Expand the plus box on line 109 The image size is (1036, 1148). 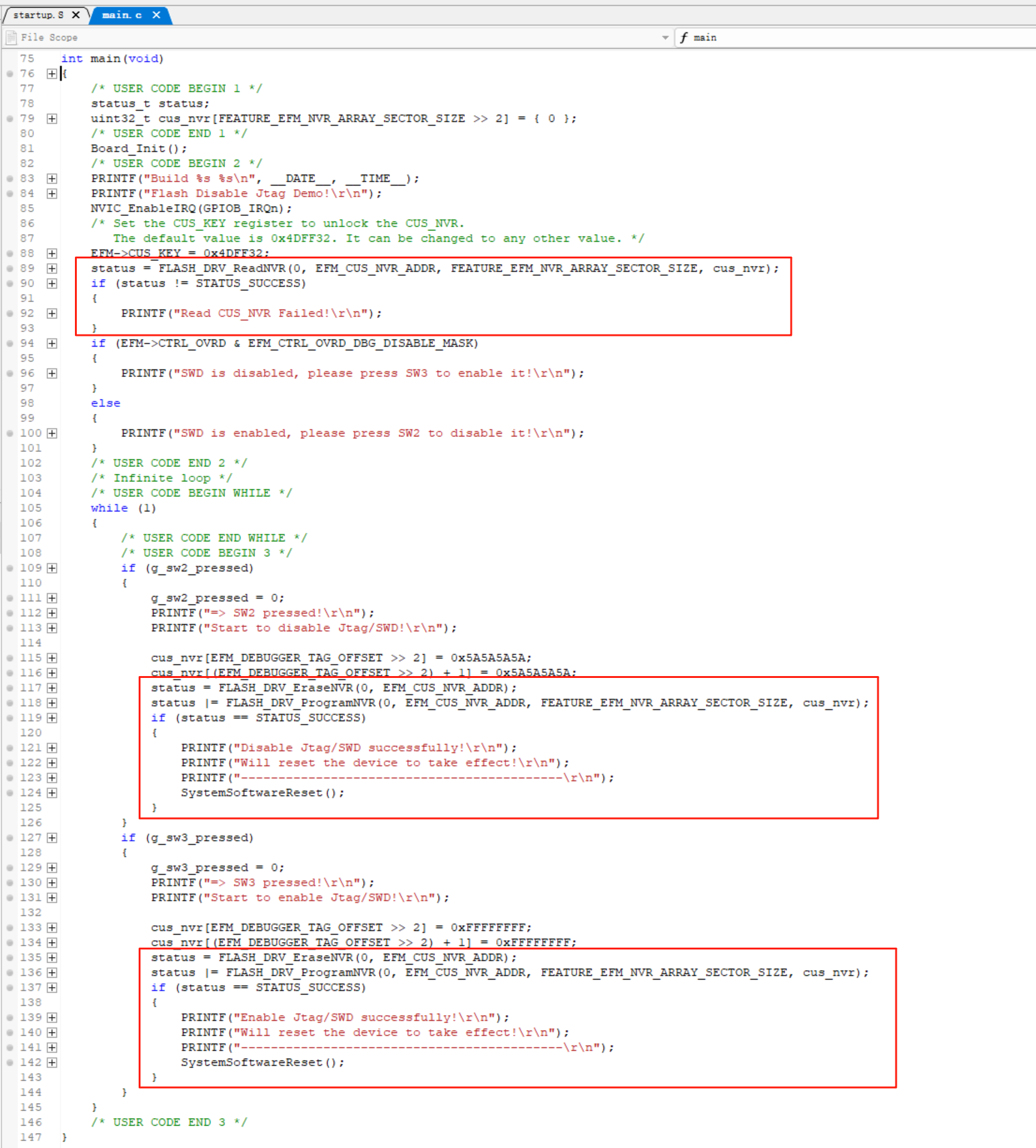click(x=52, y=568)
